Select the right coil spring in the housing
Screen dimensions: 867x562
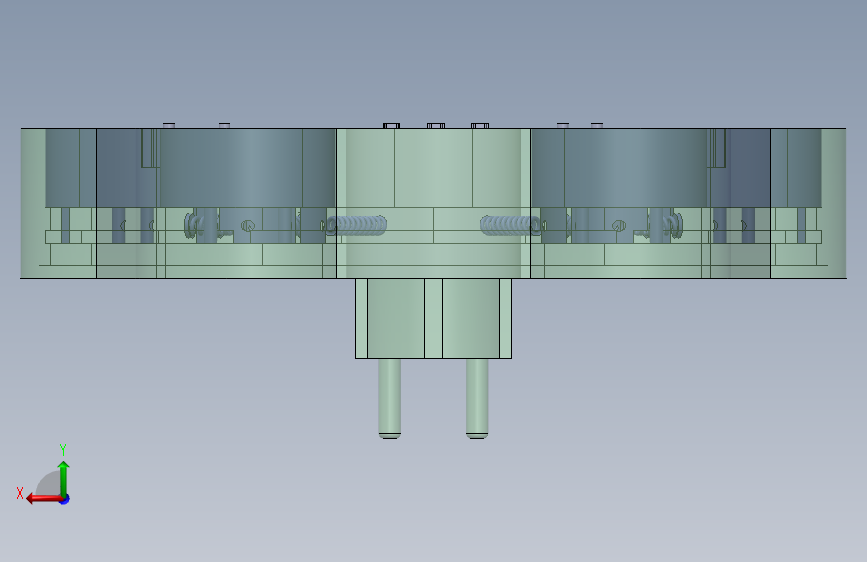tap(510, 226)
